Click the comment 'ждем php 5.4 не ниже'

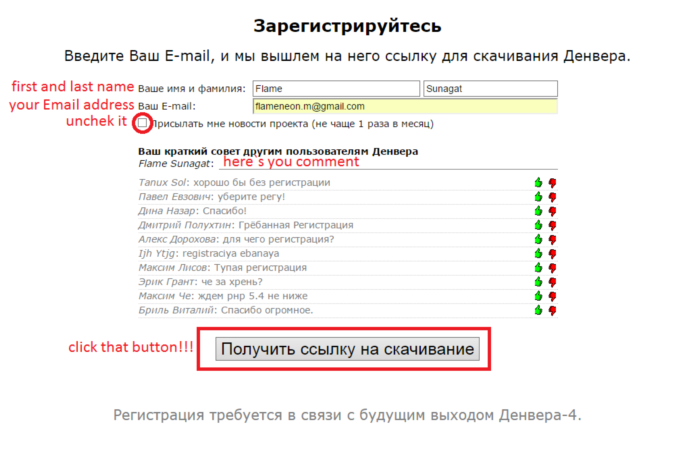(252, 296)
